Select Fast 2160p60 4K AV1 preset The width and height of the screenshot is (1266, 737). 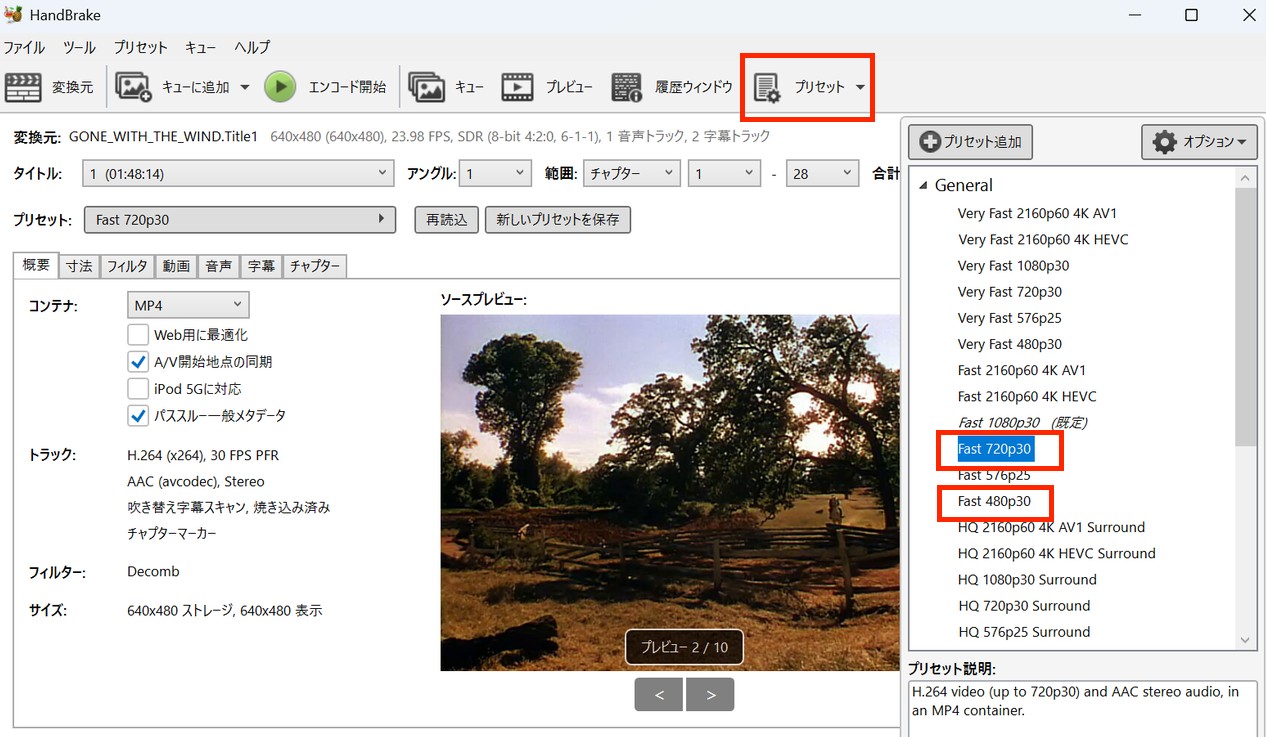[1022, 370]
